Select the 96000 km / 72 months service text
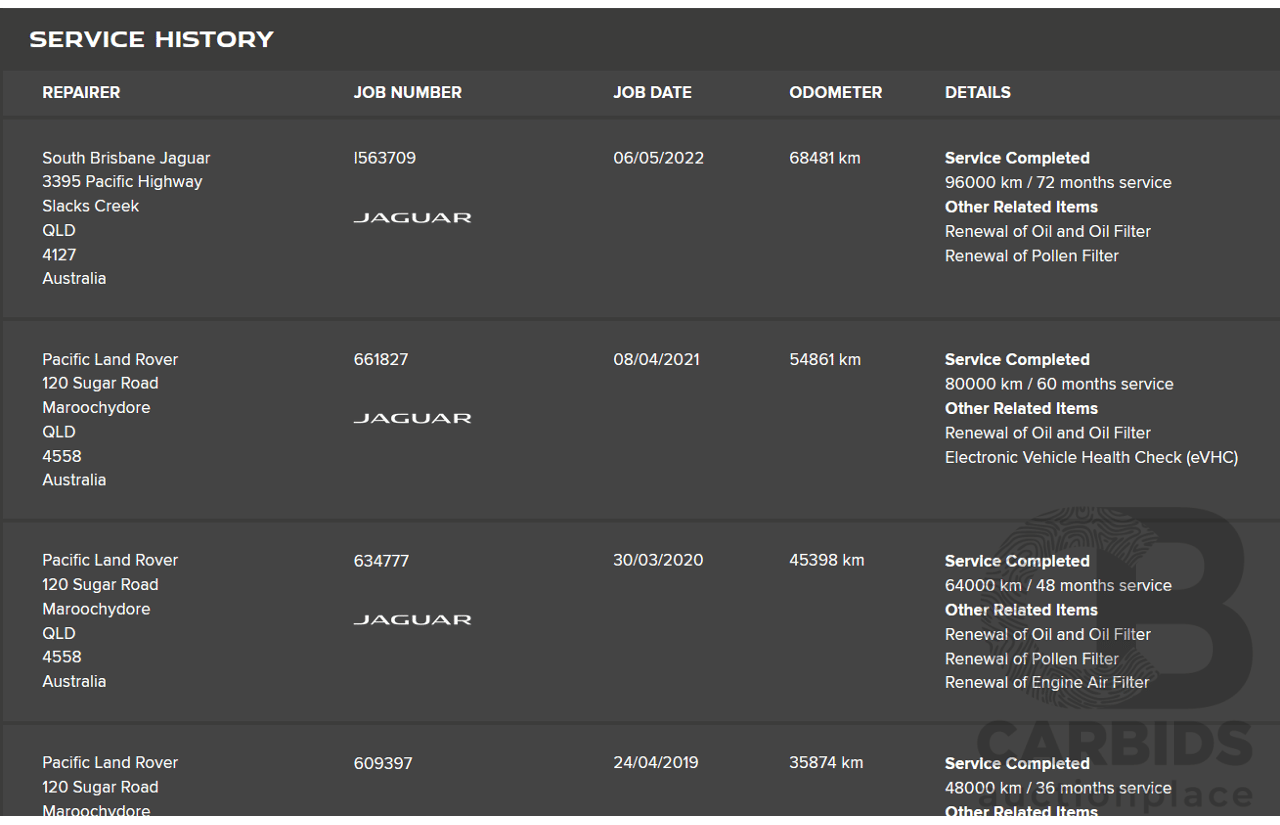This screenshot has height=825, width=1280. pyautogui.click(x=1057, y=182)
